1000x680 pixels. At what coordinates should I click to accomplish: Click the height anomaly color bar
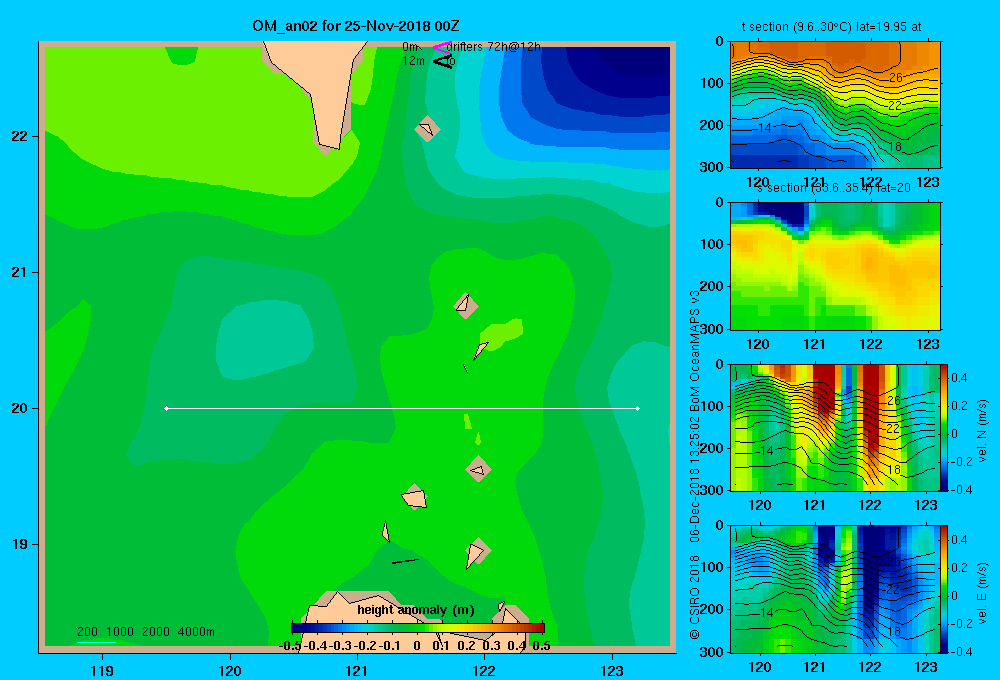pos(418,628)
